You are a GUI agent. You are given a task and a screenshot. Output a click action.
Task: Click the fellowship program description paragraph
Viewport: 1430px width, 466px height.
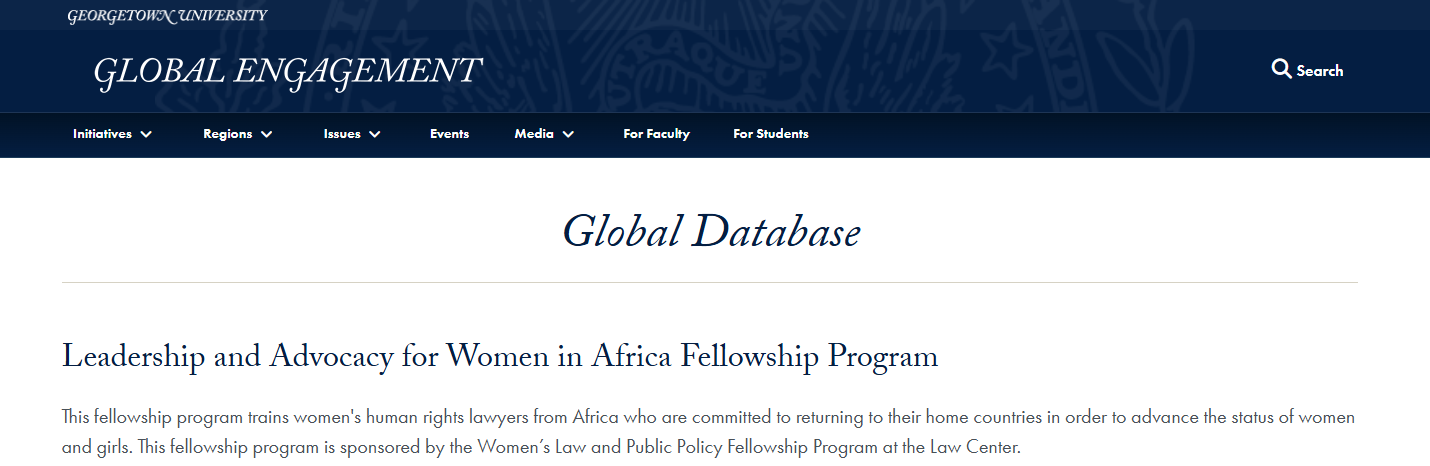click(709, 432)
